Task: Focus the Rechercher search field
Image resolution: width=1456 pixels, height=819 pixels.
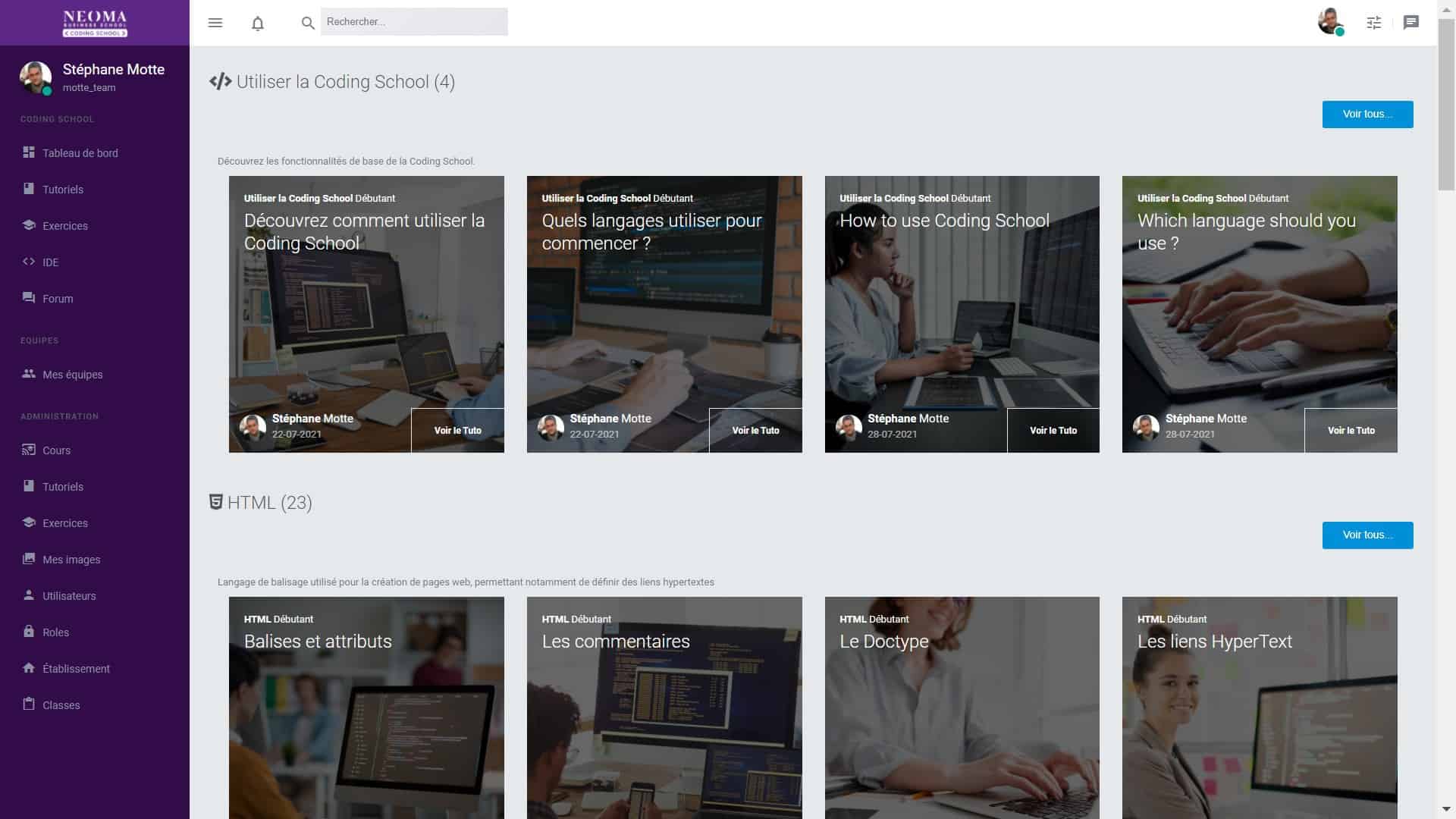Action: coord(414,22)
